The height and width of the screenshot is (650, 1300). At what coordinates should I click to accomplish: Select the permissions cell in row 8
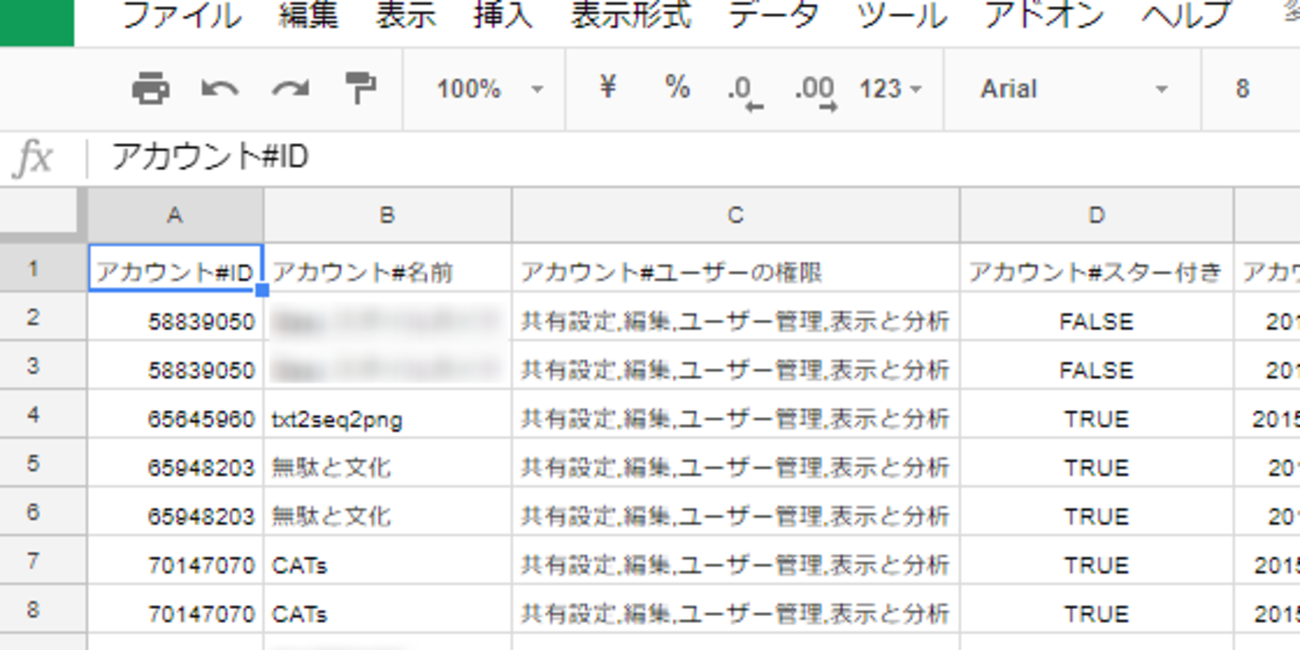[x=736, y=610]
